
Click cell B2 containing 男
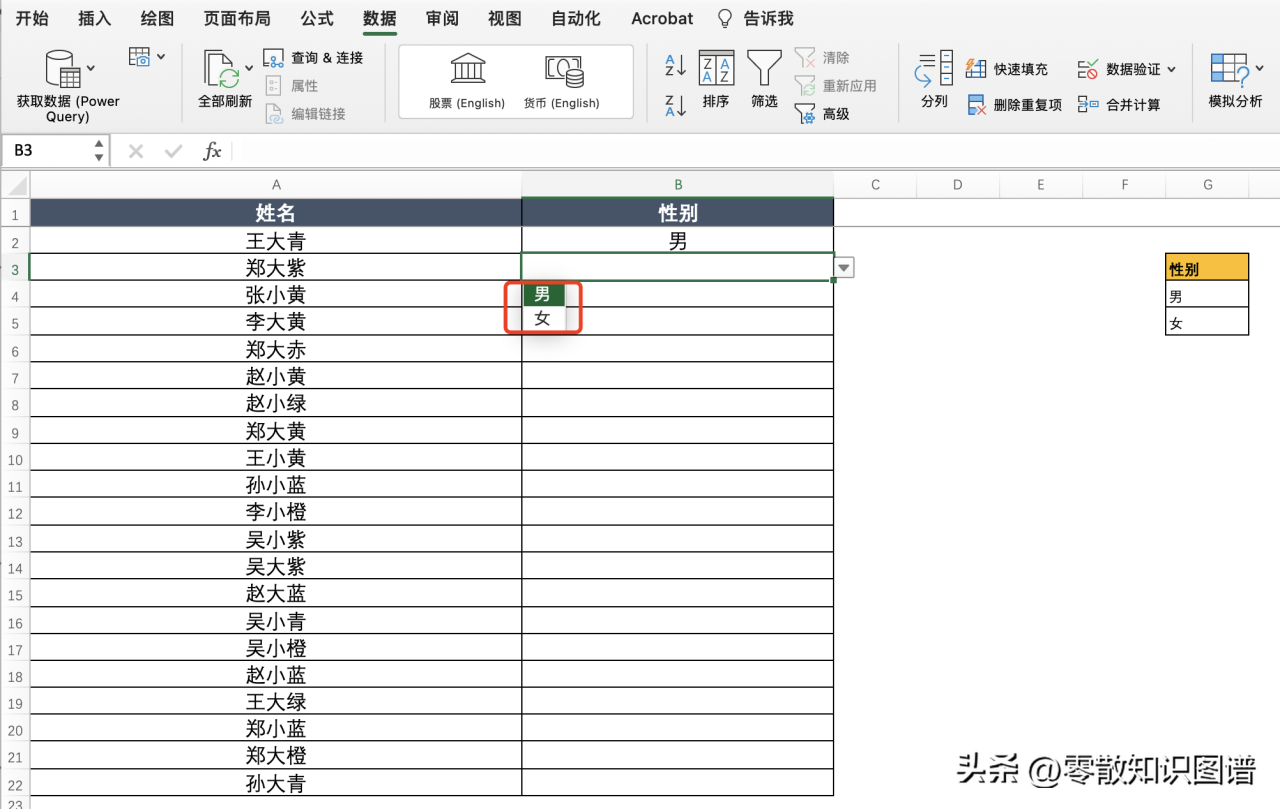(x=678, y=241)
